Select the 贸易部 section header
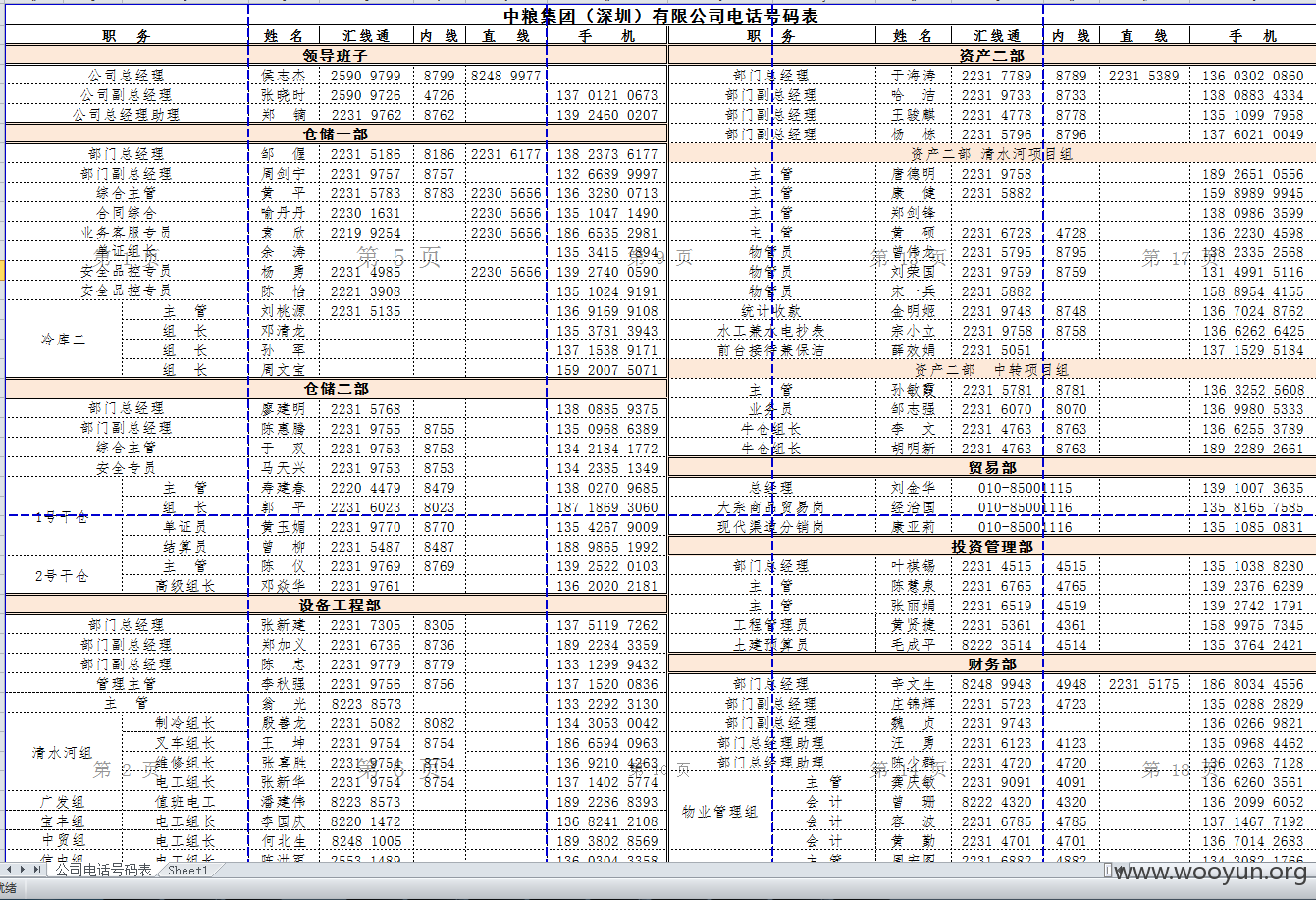The image size is (1316, 900). pos(992,467)
